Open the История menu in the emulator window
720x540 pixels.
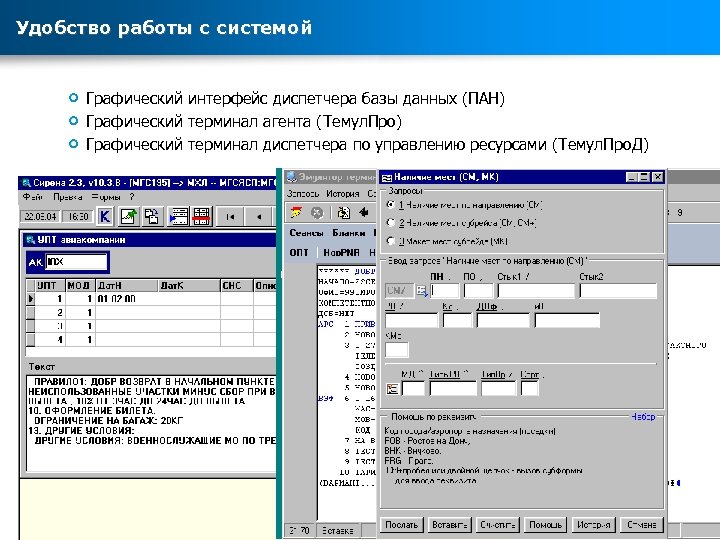point(343,194)
